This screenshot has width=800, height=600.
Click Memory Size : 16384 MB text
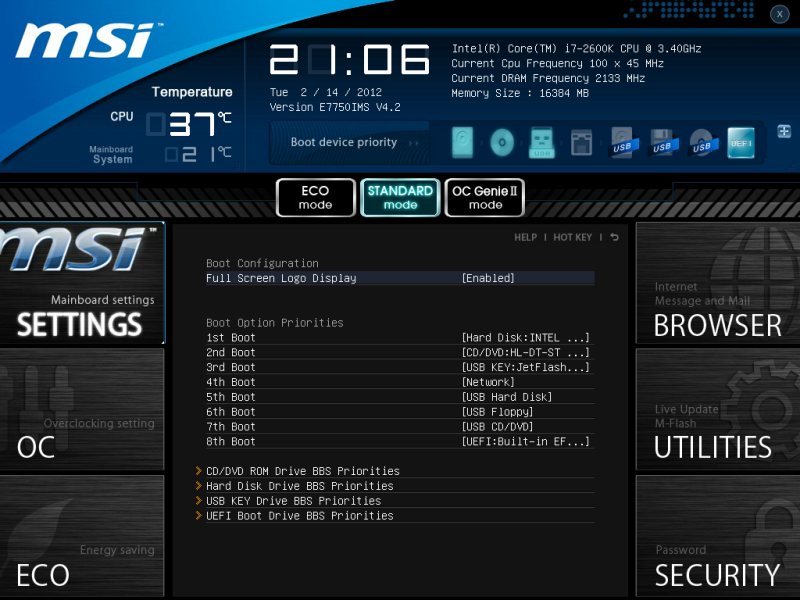[x=520, y=93]
